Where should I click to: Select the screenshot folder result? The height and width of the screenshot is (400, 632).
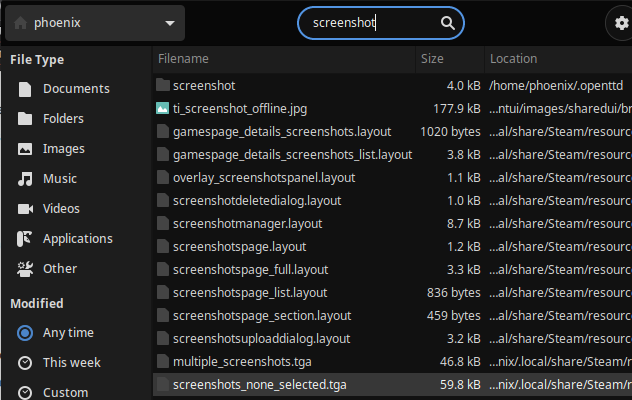tap(203, 86)
